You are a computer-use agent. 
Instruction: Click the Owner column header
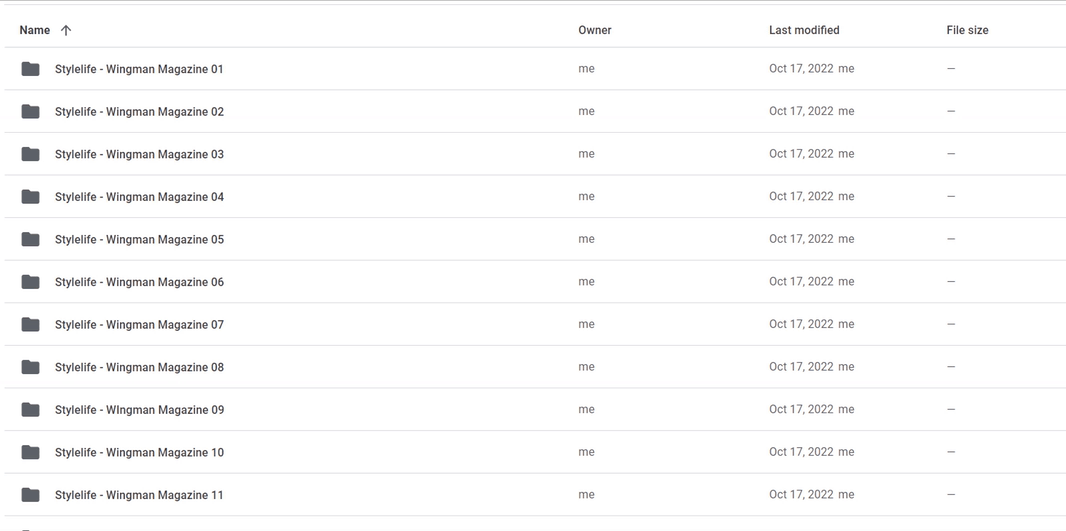click(x=595, y=30)
